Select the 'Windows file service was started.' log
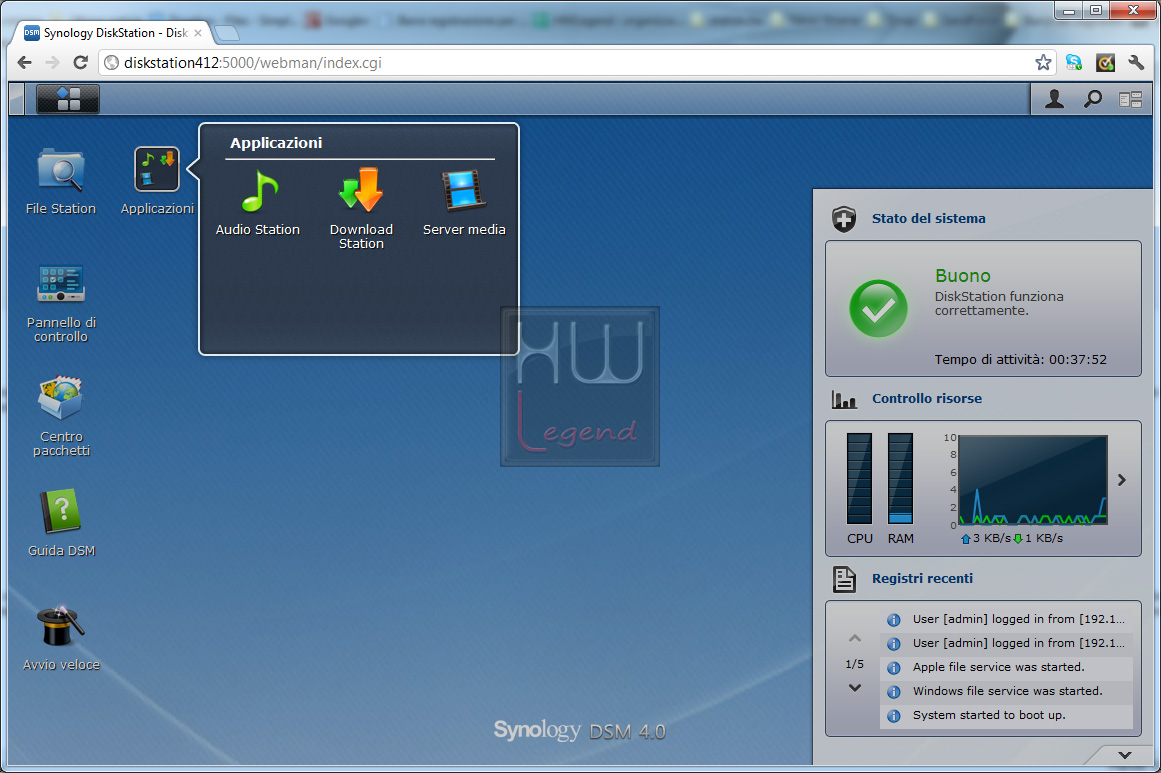The width and height of the screenshot is (1161, 773). pyautogui.click(x=1006, y=692)
